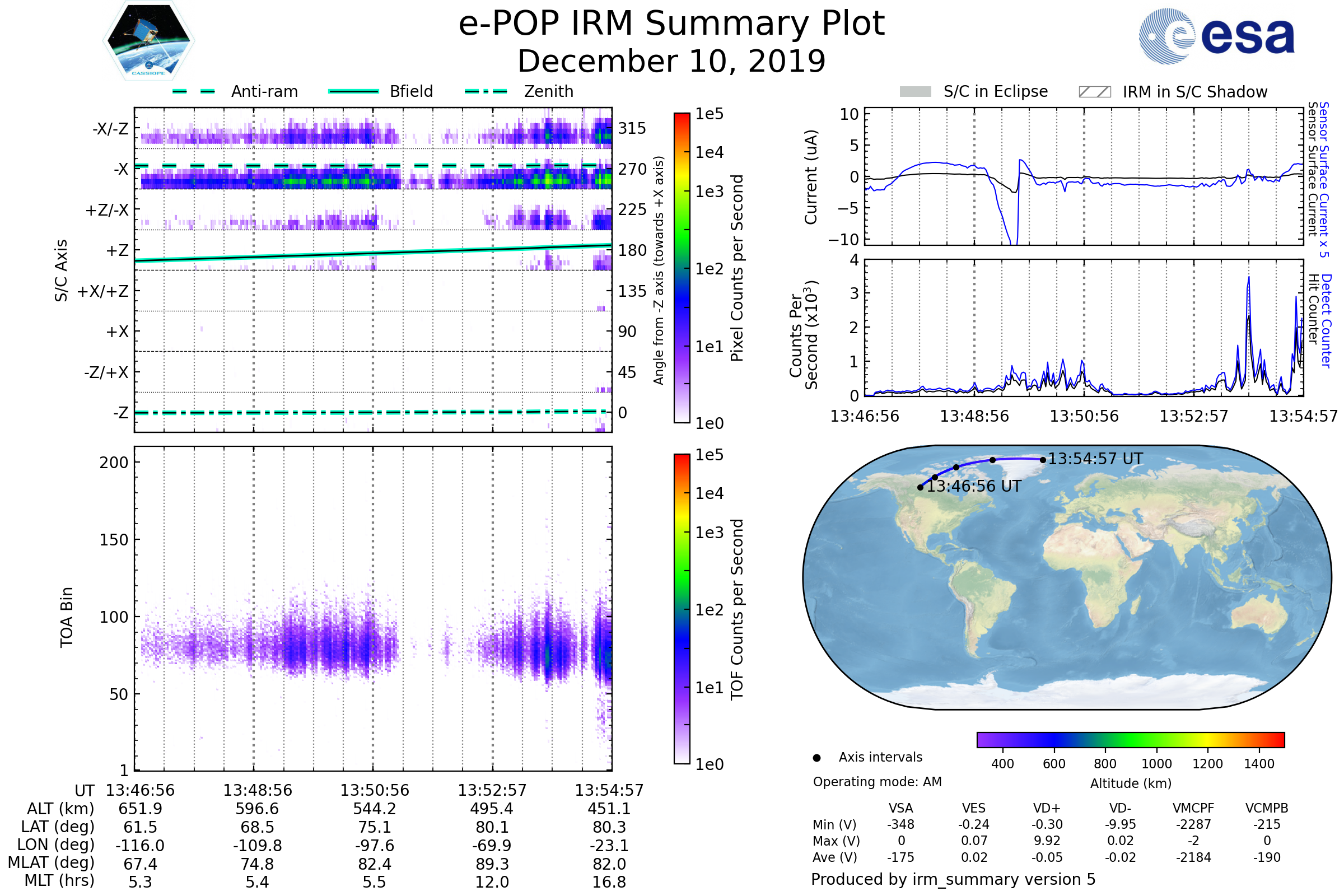Click the Pixel Counts per Second colorbar
Image resolution: width=1344 pixels, height=896 pixels.
(682, 268)
